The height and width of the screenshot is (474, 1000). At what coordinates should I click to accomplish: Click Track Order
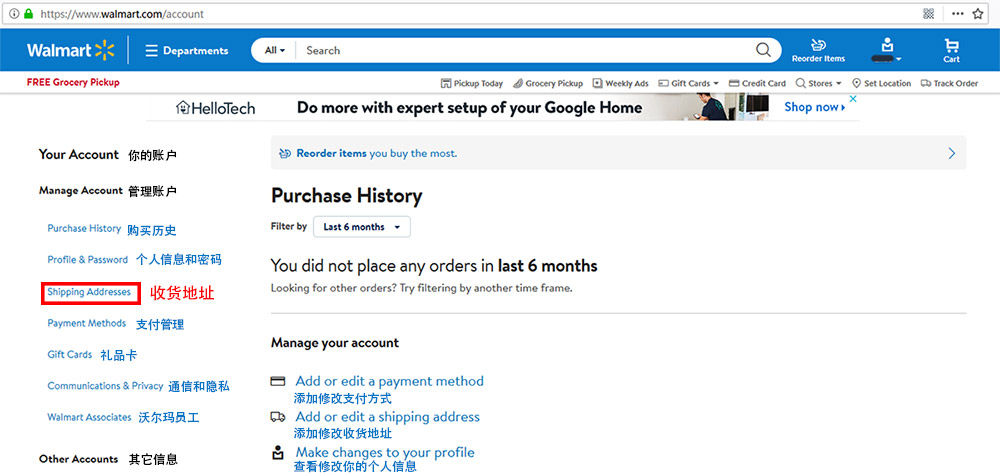(950, 83)
